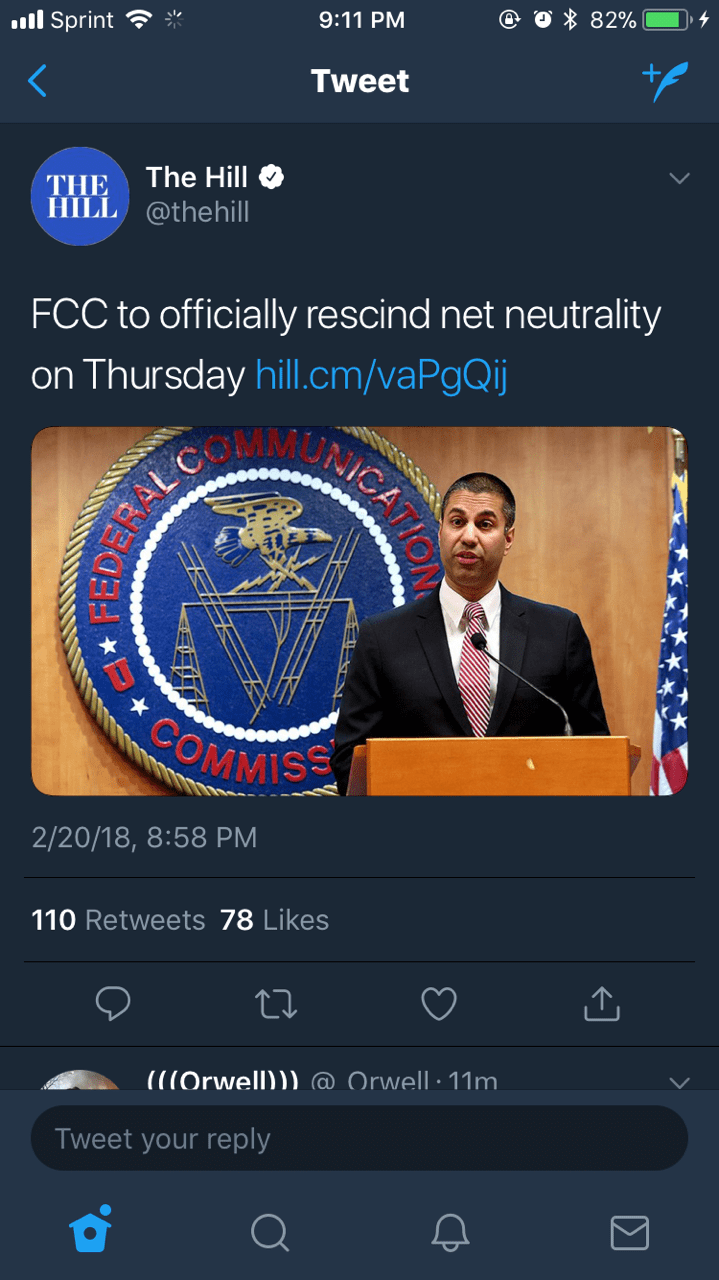Expand options on the Orwell reply

point(679,1081)
